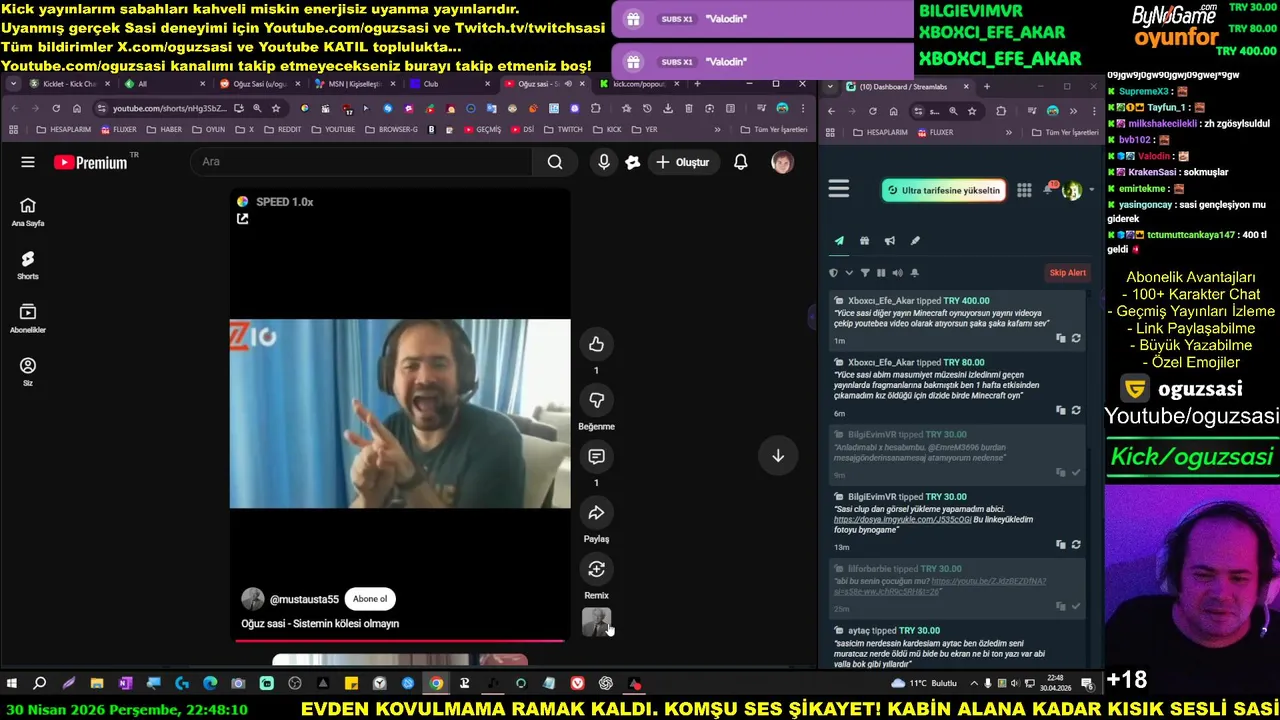Reload the YouTube page
The image size is (1280, 720).
point(56,108)
